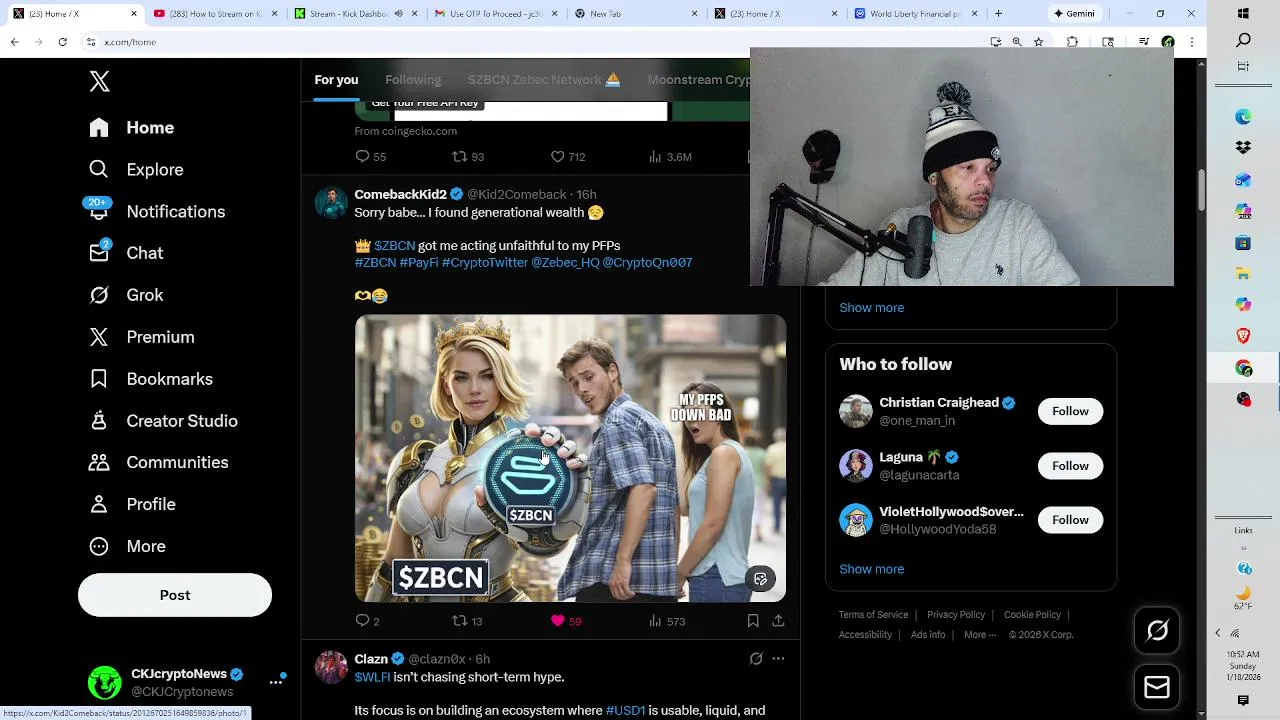
Task: Repost the post with 93 reposts
Action: coord(460,156)
